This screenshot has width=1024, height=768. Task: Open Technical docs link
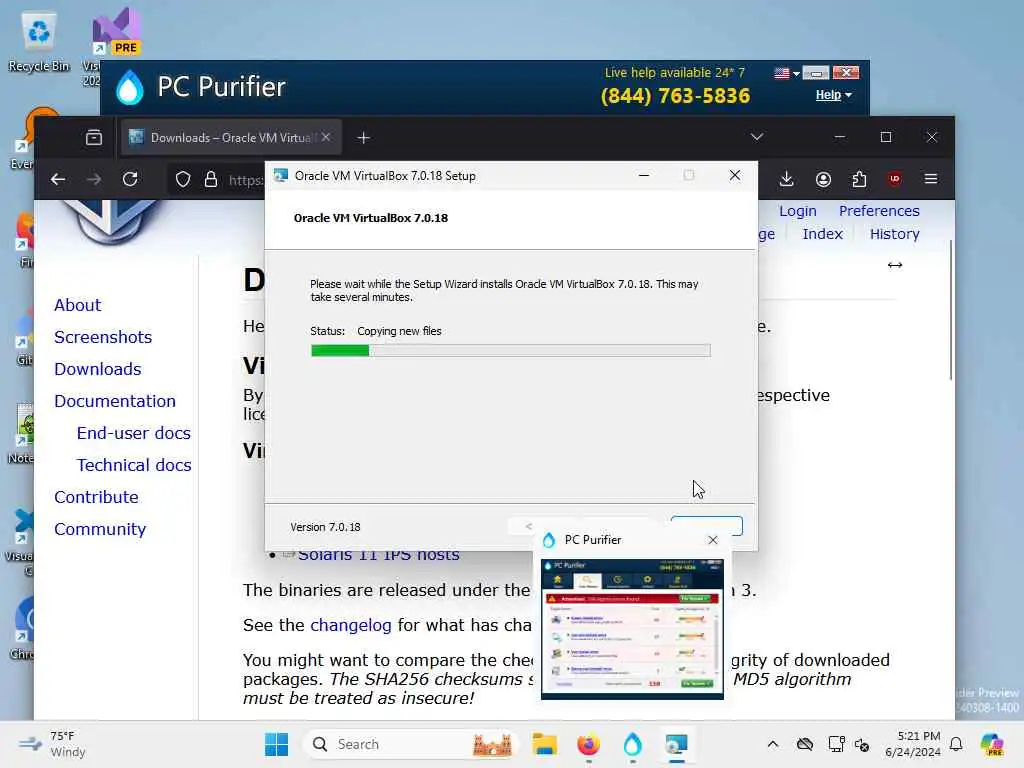(x=135, y=465)
